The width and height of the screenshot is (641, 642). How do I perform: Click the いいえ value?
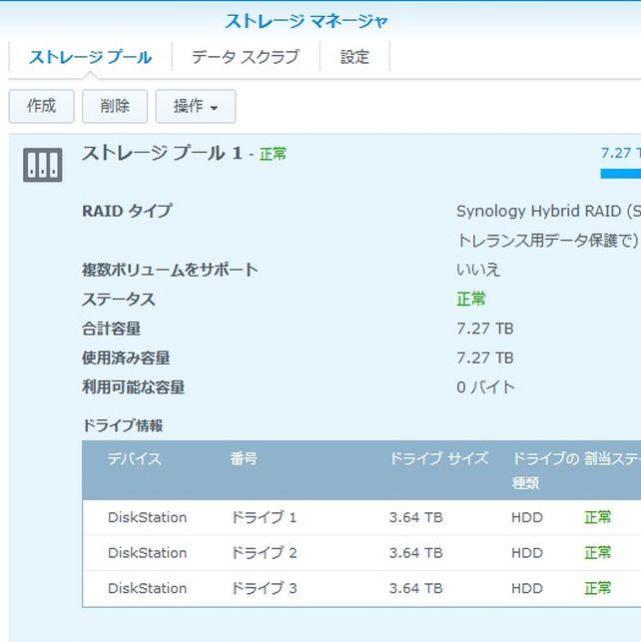click(478, 270)
